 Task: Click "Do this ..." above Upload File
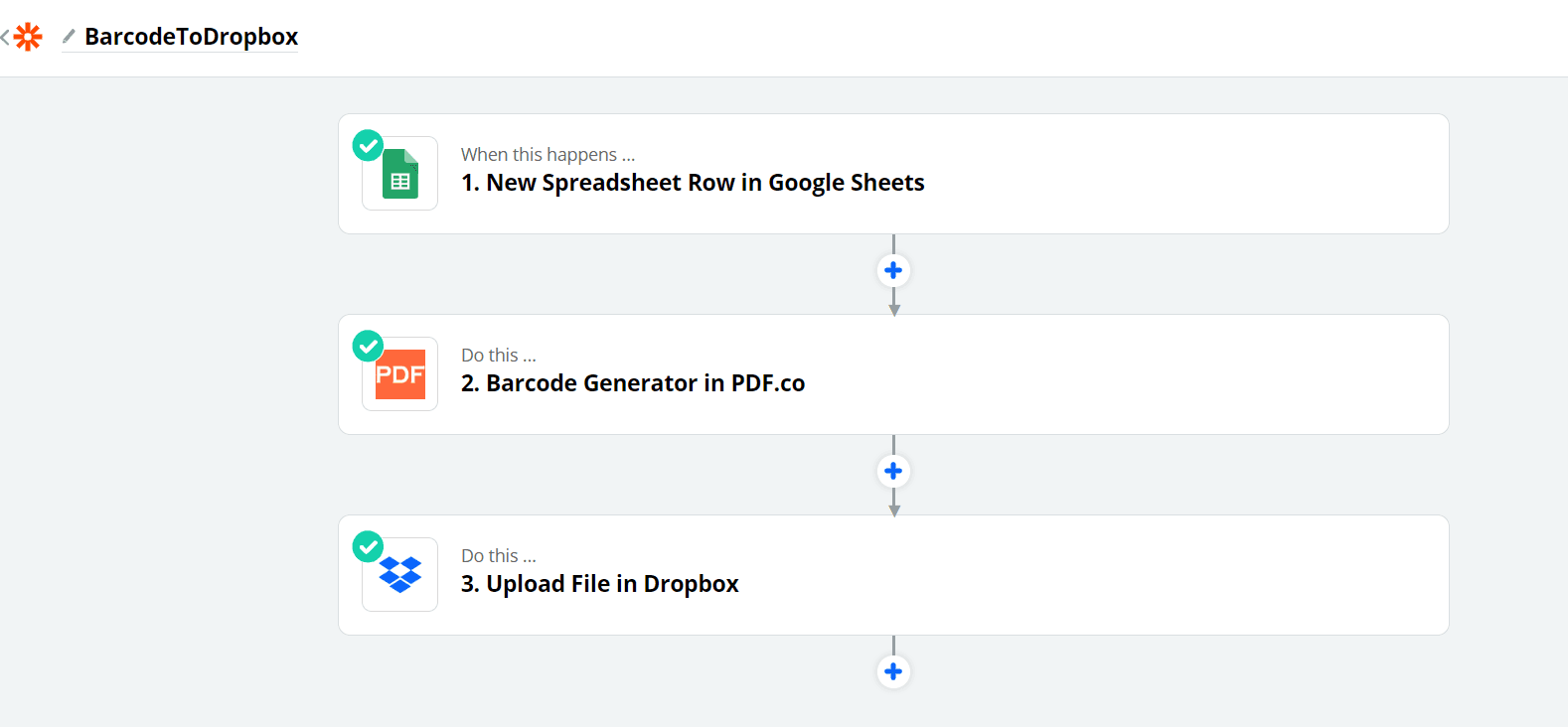click(x=498, y=556)
